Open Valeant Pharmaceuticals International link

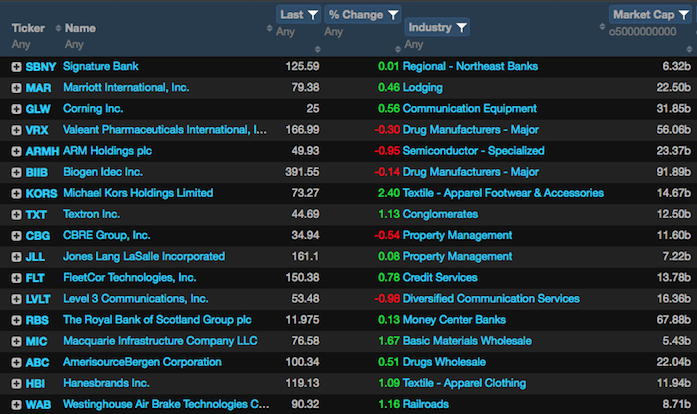[165, 130]
